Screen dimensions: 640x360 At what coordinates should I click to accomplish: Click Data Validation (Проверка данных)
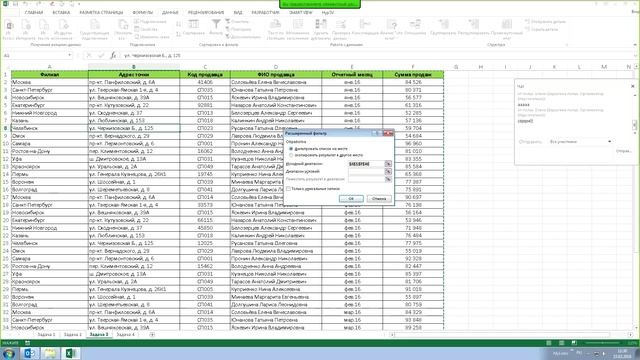click(340, 29)
